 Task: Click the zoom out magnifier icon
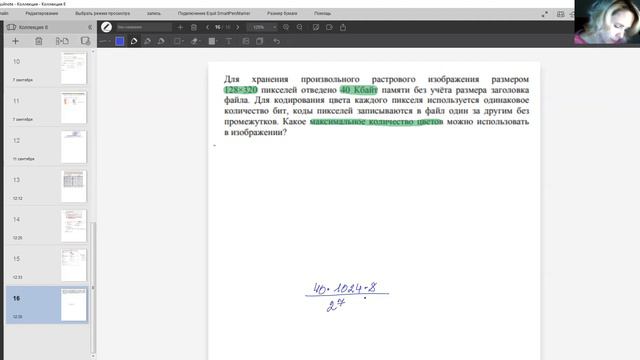tap(300, 27)
